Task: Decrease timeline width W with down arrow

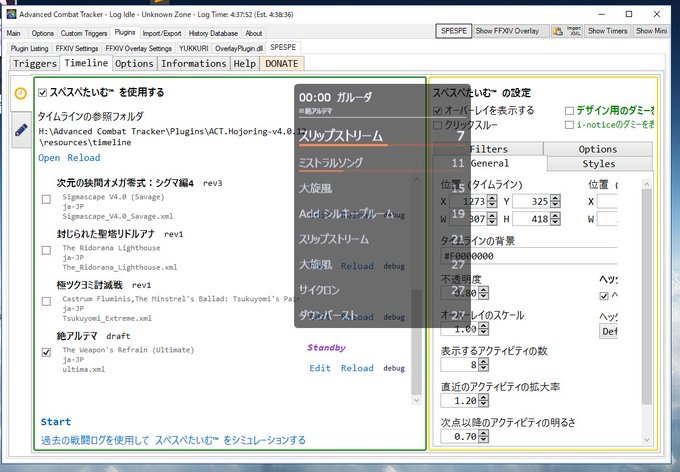Action: (x=492, y=222)
